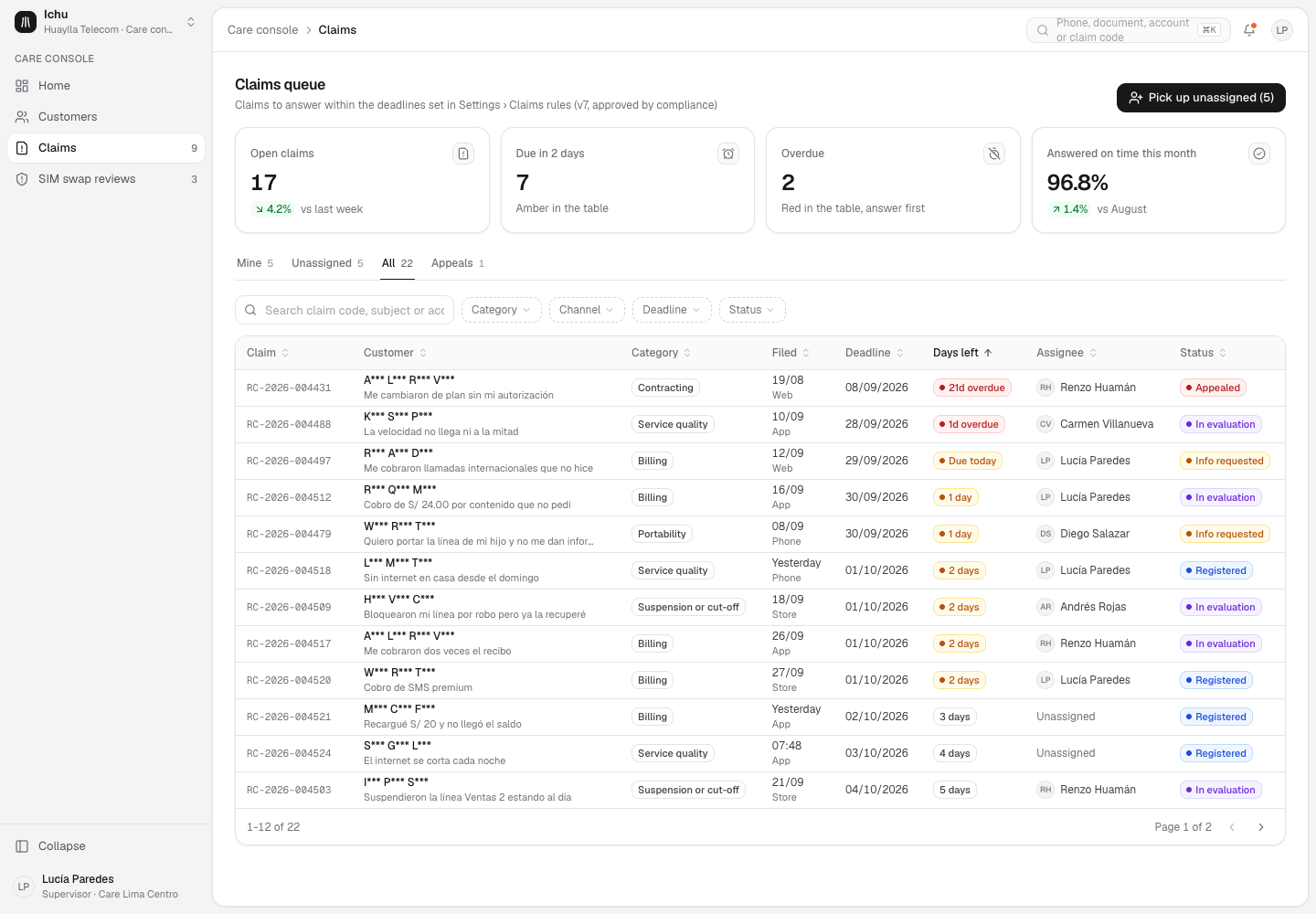
Task: Open Care console breadcrumb link
Action: pos(263,30)
